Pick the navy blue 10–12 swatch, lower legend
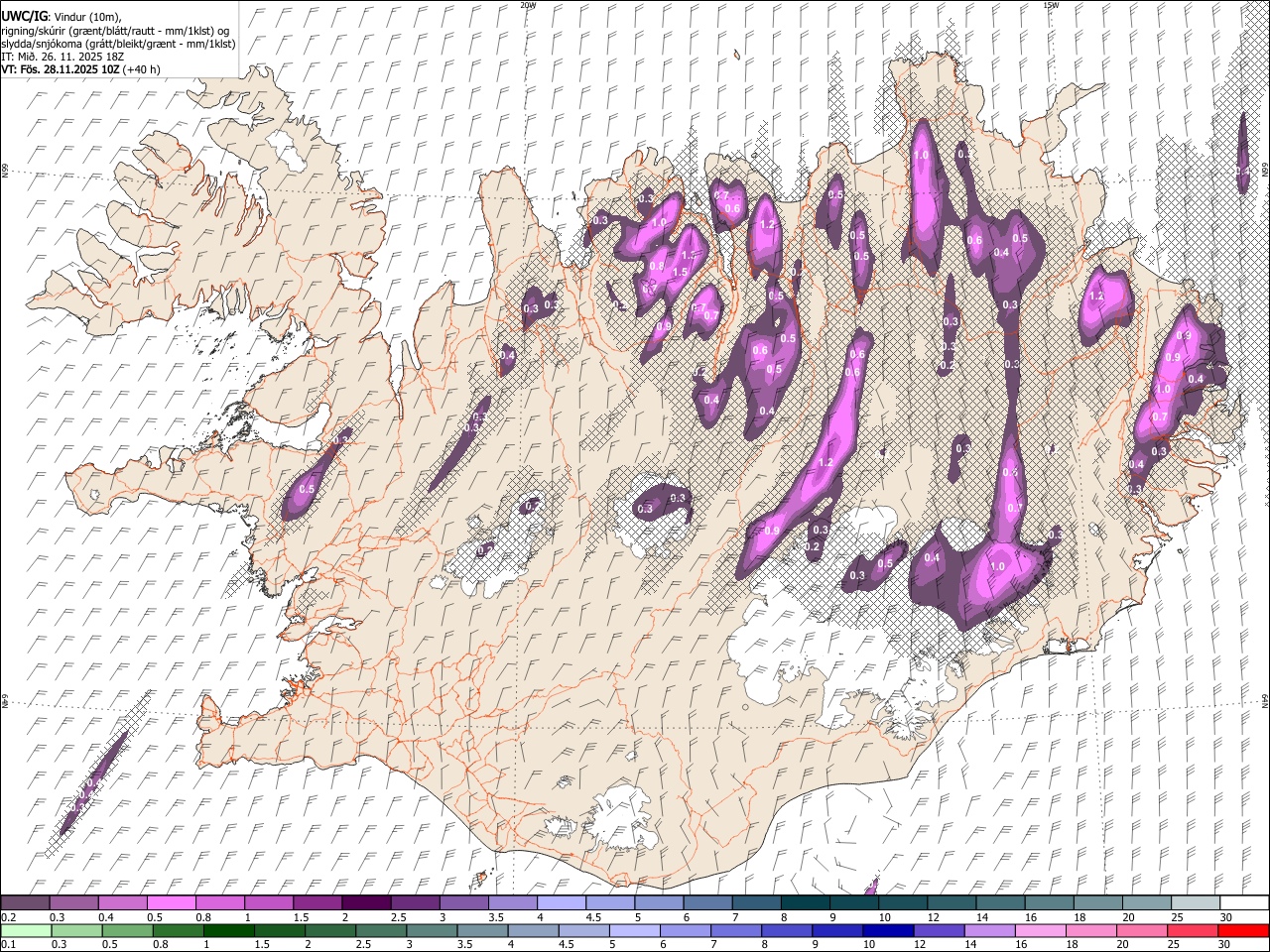The image size is (1270, 952). click(x=888, y=930)
